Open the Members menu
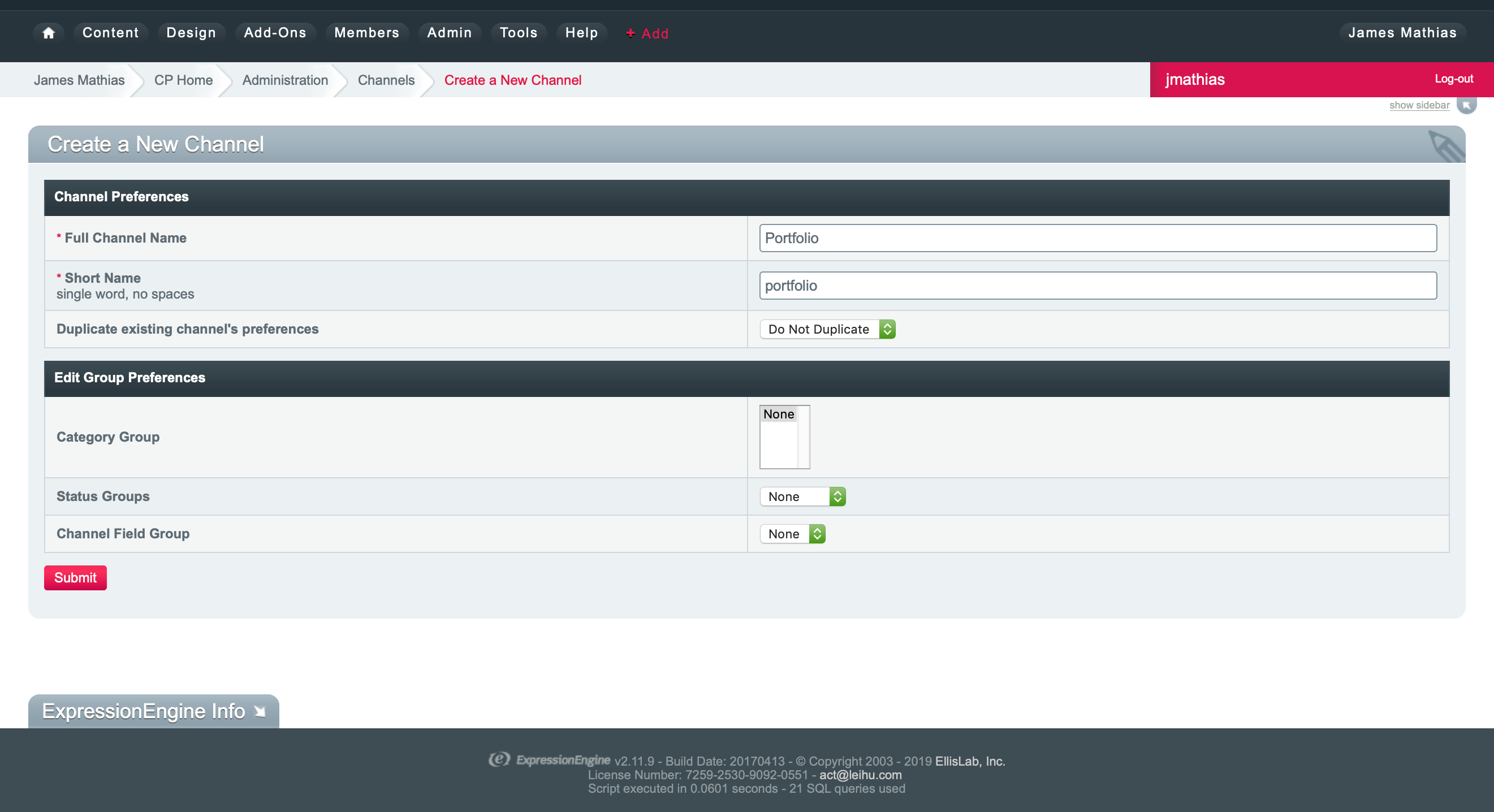 [366, 33]
